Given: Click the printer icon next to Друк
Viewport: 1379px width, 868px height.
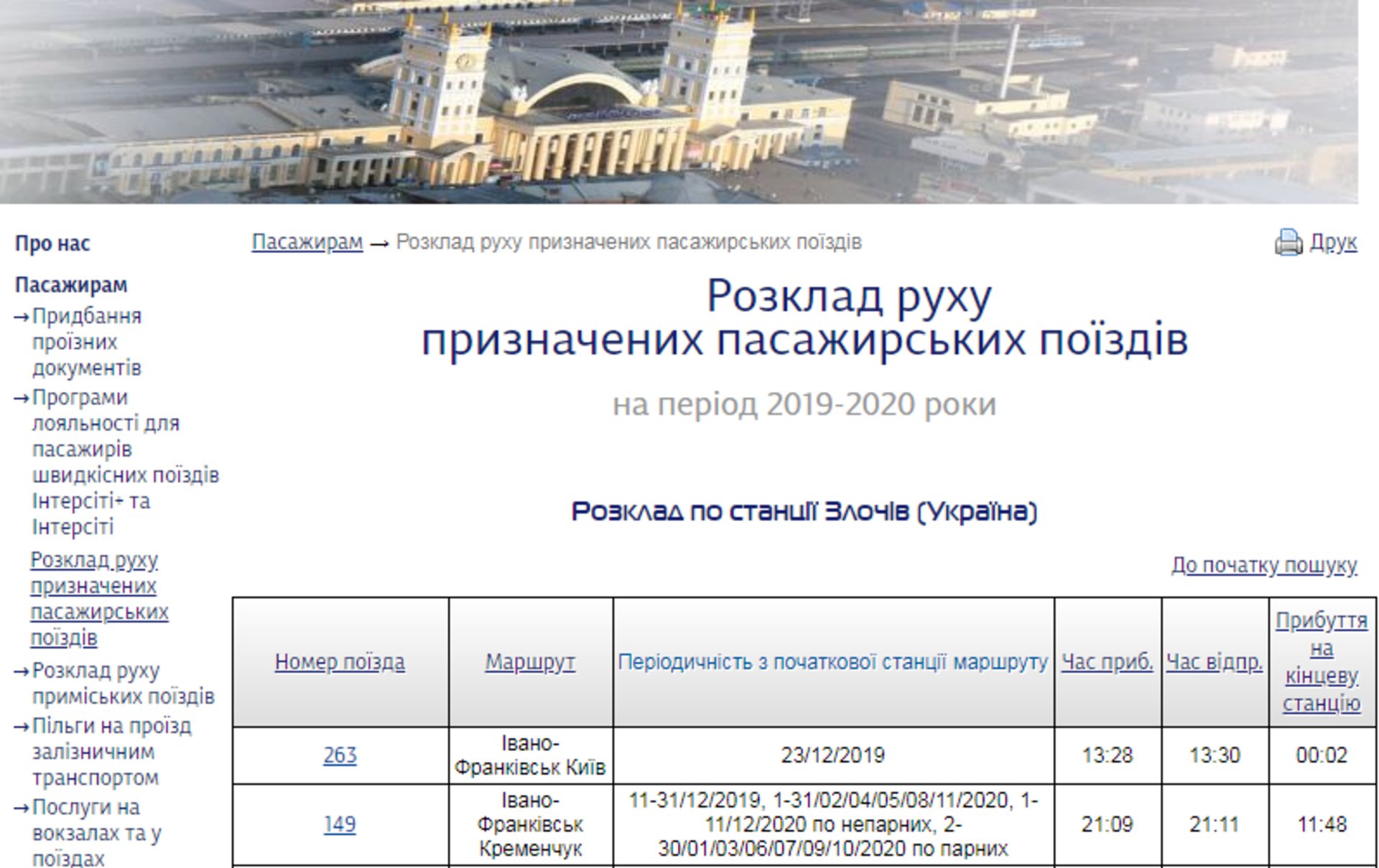Looking at the screenshot, I should click(1289, 243).
